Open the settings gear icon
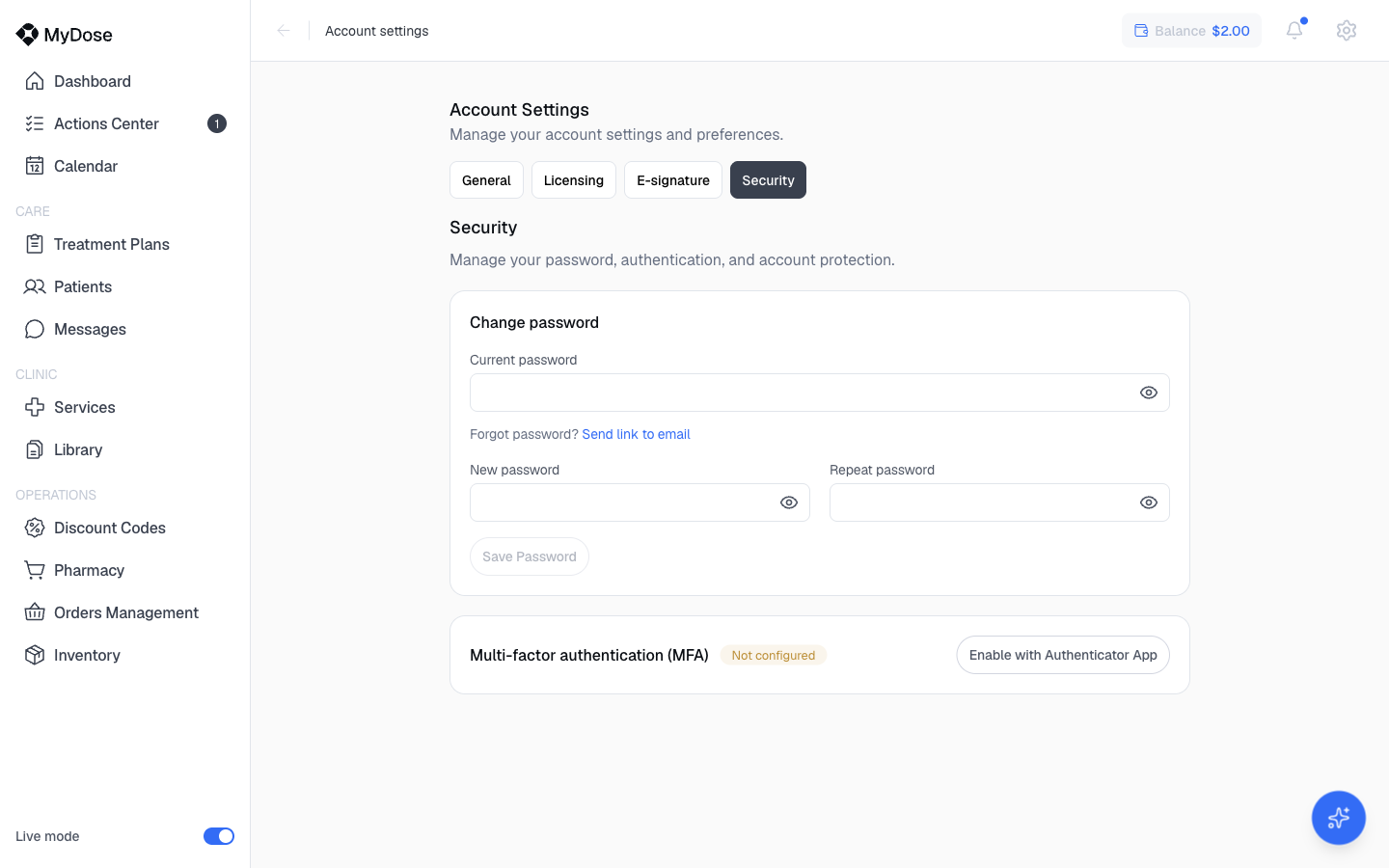The height and width of the screenshot is (868, 1389). [x=1347, y=31]
